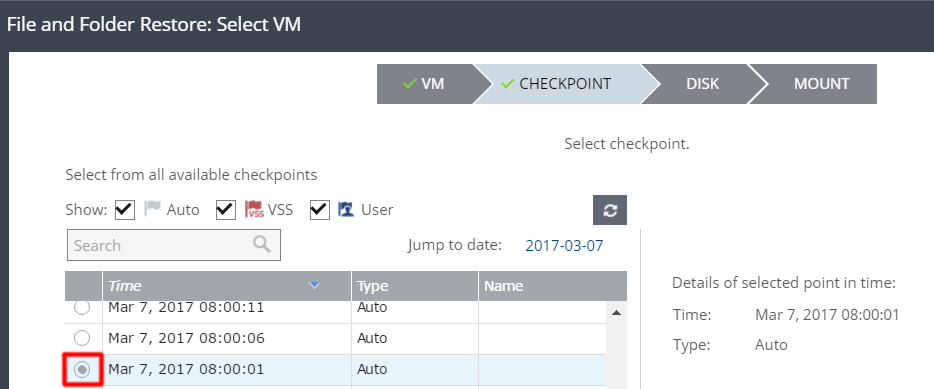
Task: Click the Auto type cell in the 08:00:11 row
Action: click(372, 308)
